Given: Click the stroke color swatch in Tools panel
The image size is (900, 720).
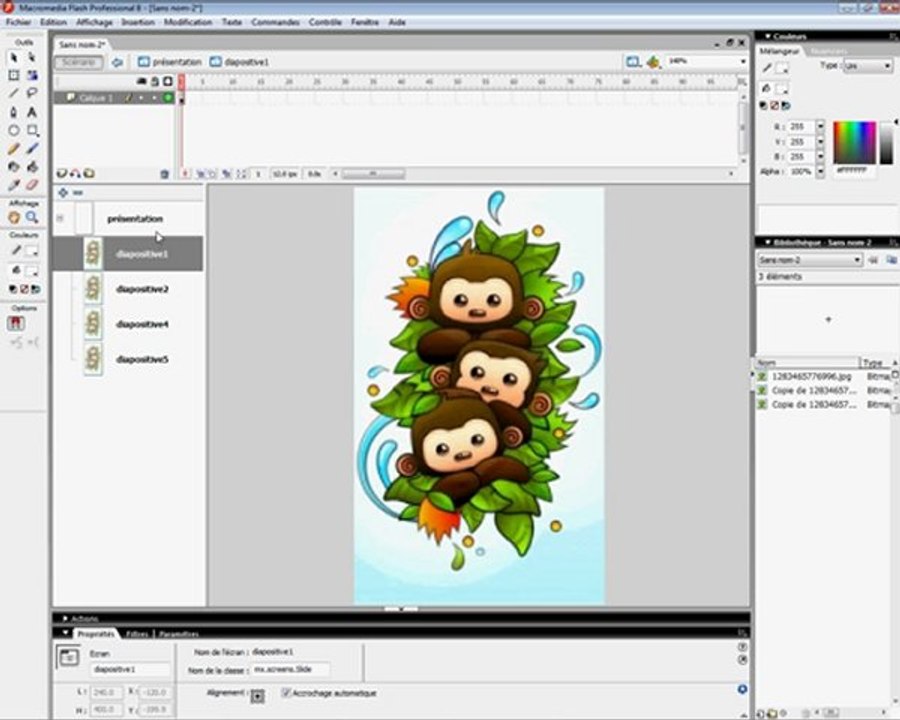Looking at the screenshot, I should tap(32, 251).
